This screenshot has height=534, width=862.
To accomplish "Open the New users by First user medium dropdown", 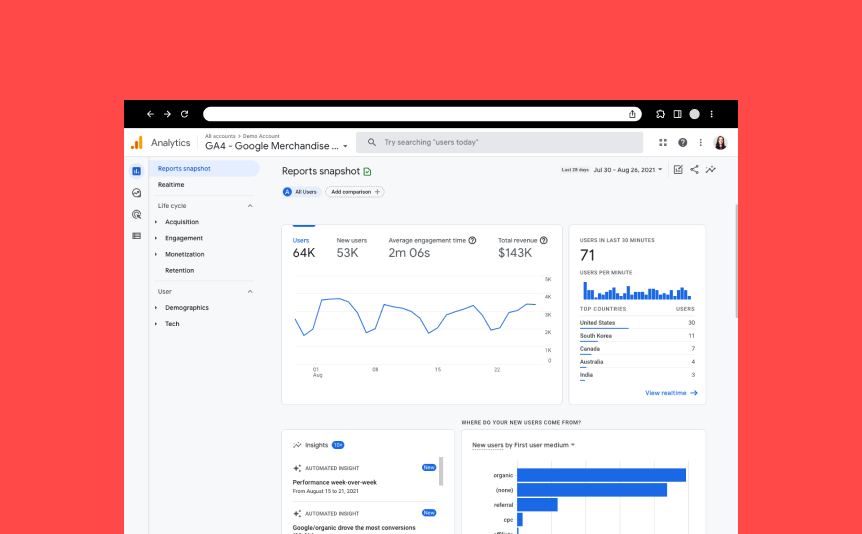I will [x=523, y=445].
